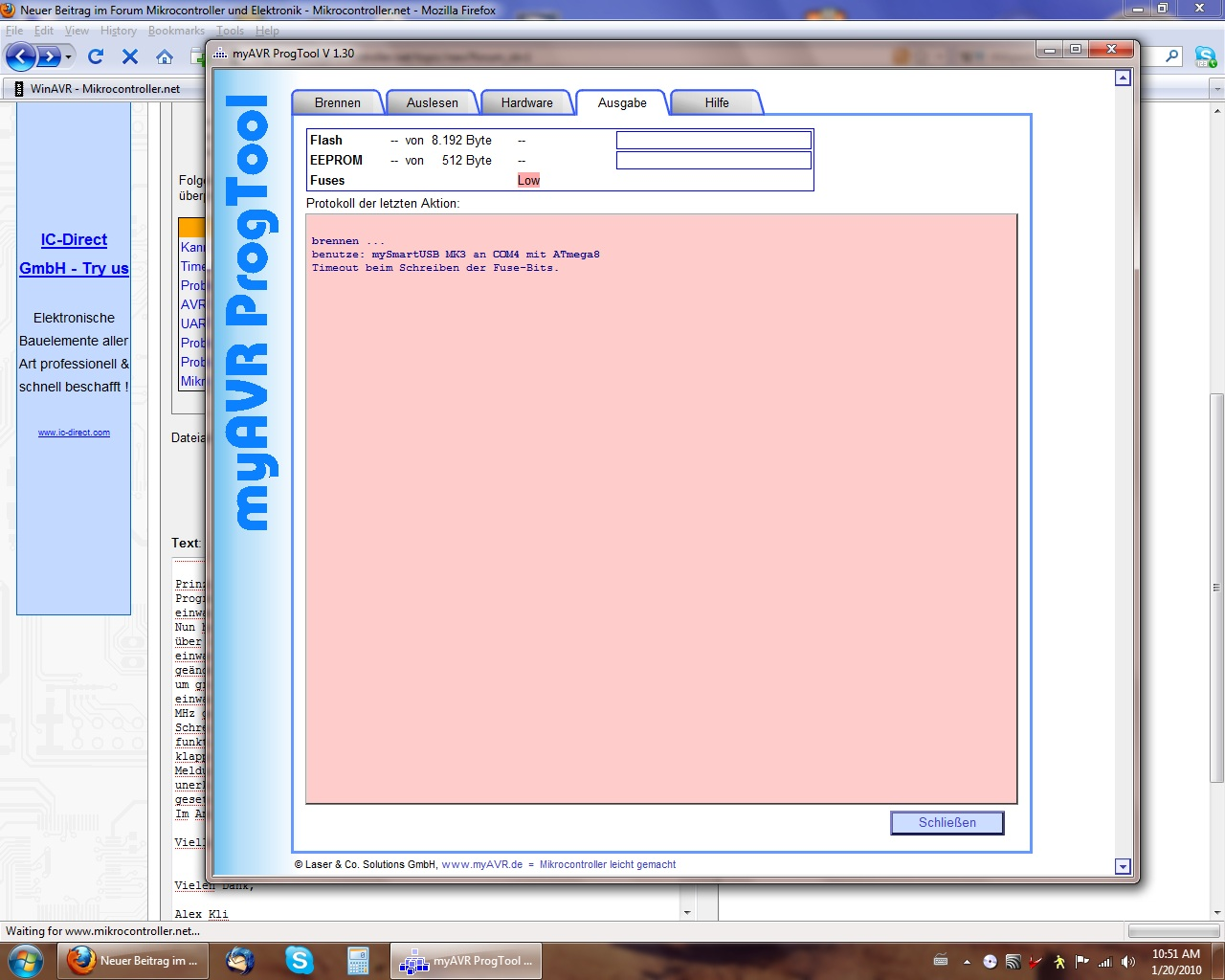Click the network signal tray icon

[1105, 962]
